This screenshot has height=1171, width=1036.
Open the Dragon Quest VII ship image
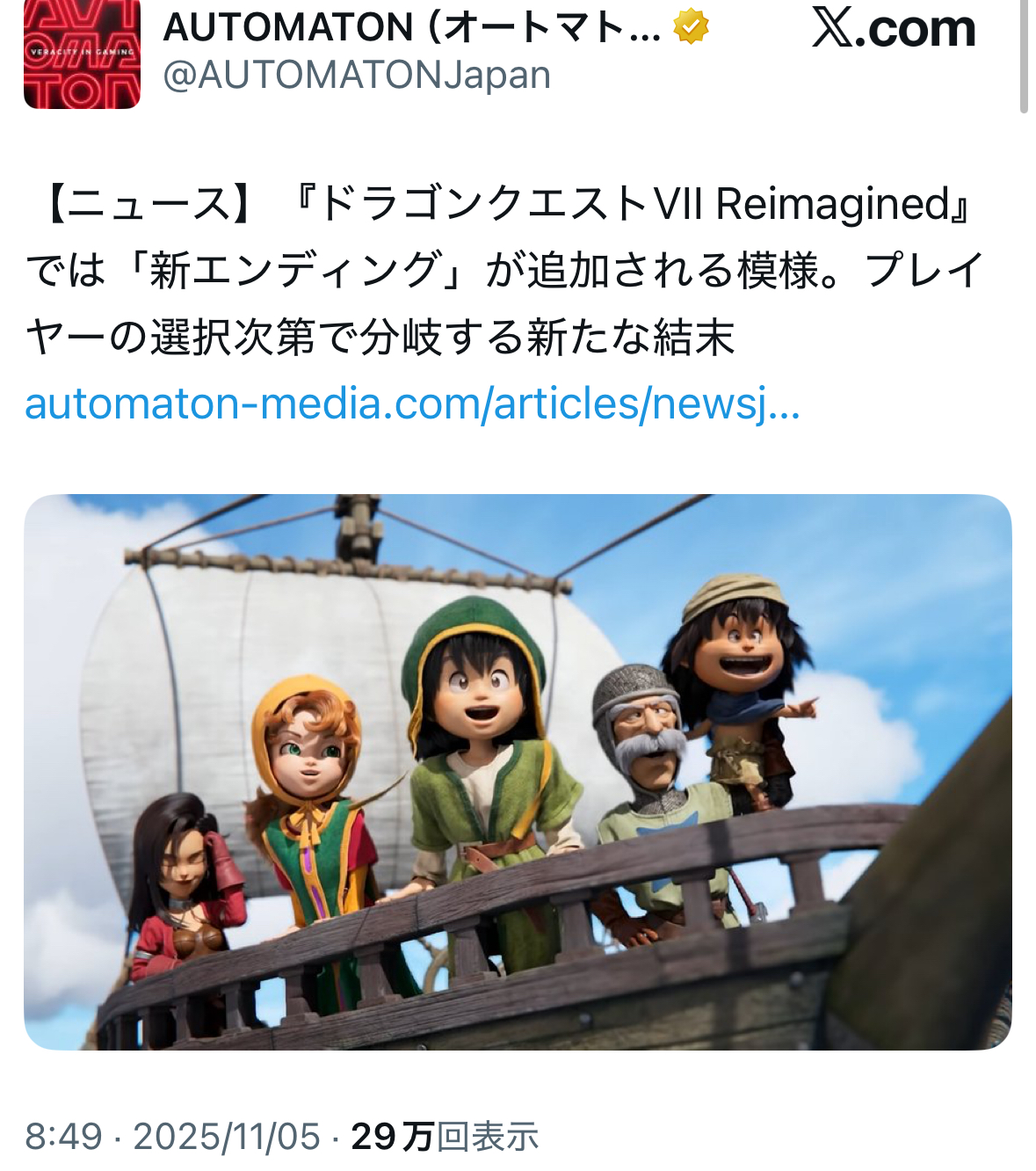point(518,772)
